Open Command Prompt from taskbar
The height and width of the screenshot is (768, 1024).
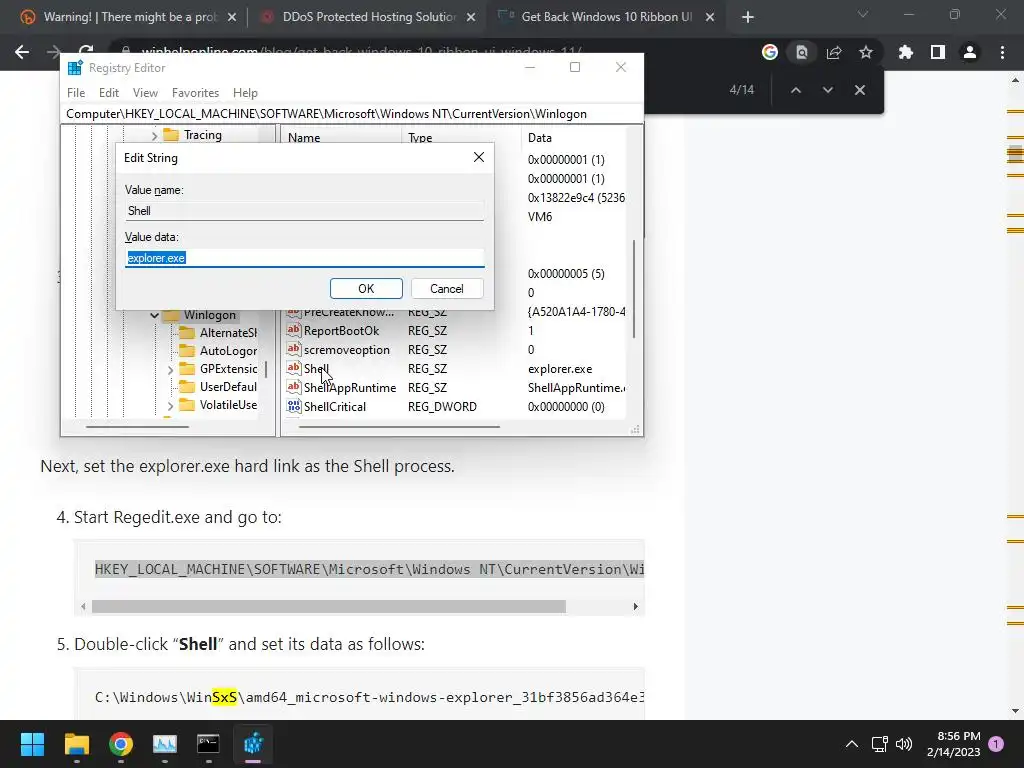[x=208, y=744]
